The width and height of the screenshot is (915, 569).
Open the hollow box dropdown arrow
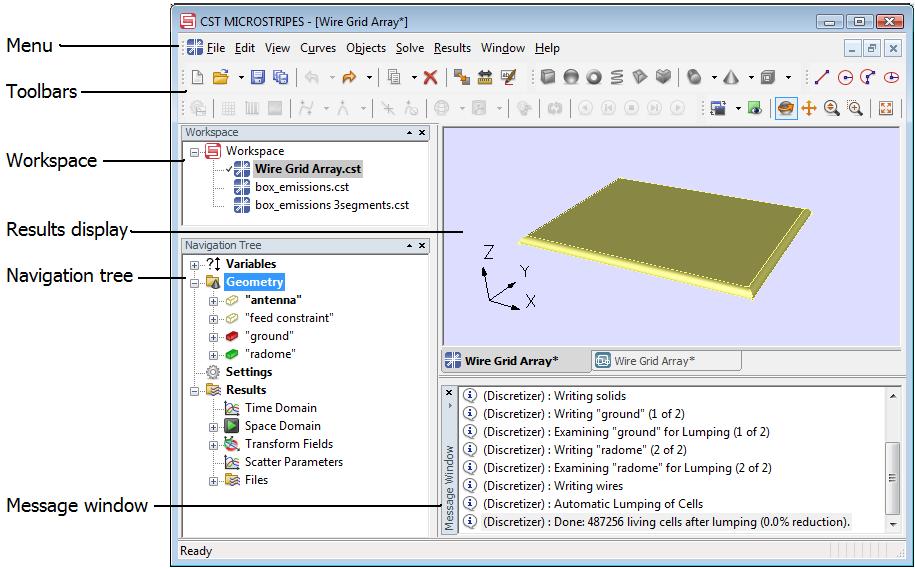click(x=788, y=77)
